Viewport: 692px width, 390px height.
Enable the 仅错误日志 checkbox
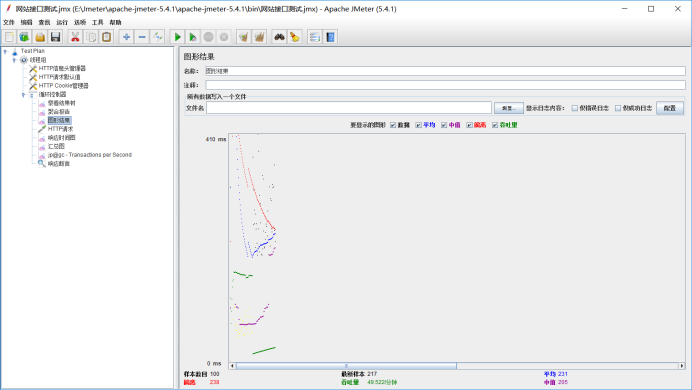click(575, 108)
